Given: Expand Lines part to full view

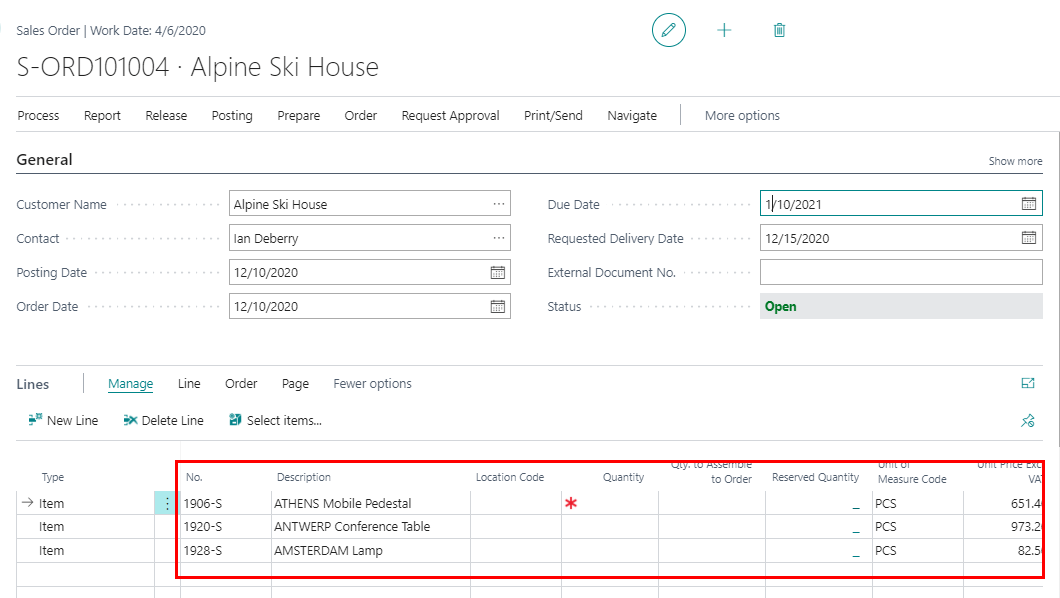Looking at the screenshot, I should click(1028, 383).
